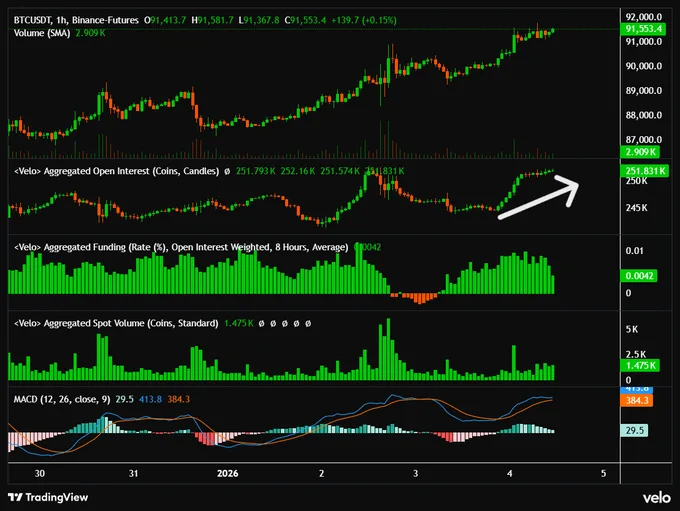Click the 2.909K volume axis tag
Image resolution: width=680 pixels, height=511 pixels.
(x=640, y=152)
